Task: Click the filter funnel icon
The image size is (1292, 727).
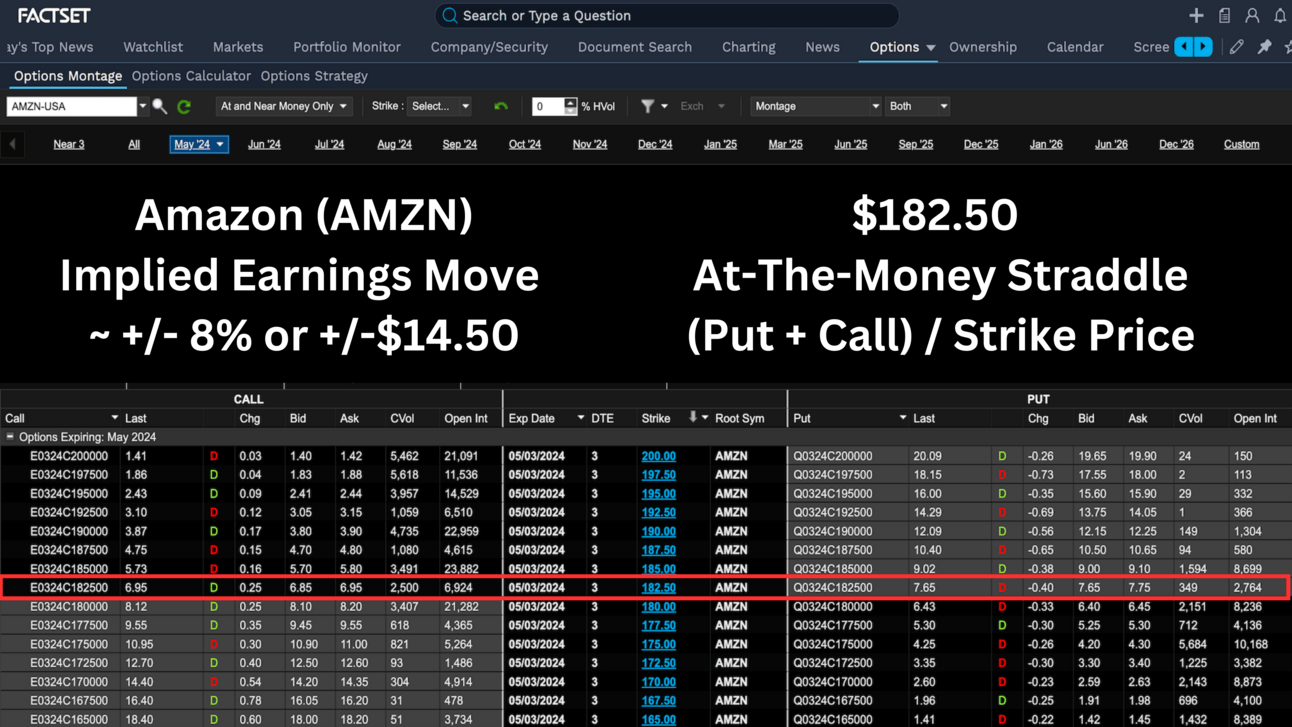Action: 647,106
